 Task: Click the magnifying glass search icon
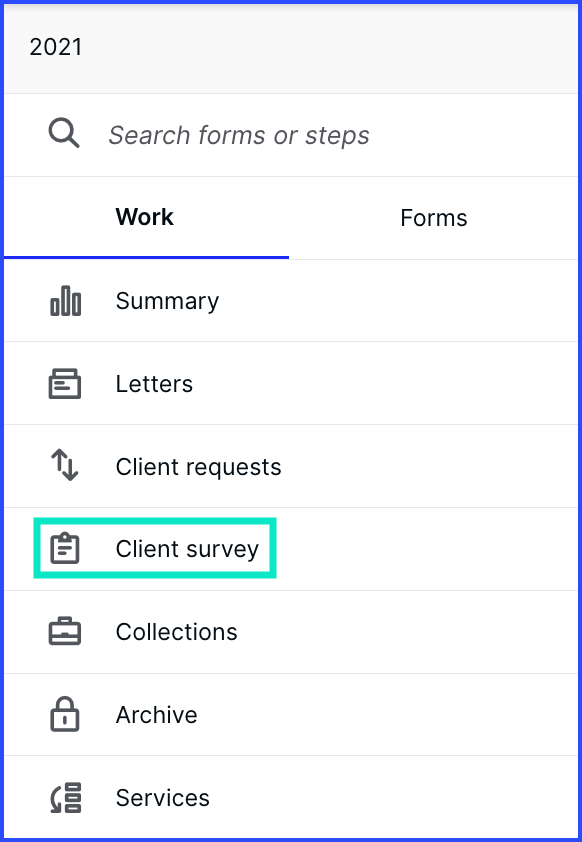(x=64, y=134)
